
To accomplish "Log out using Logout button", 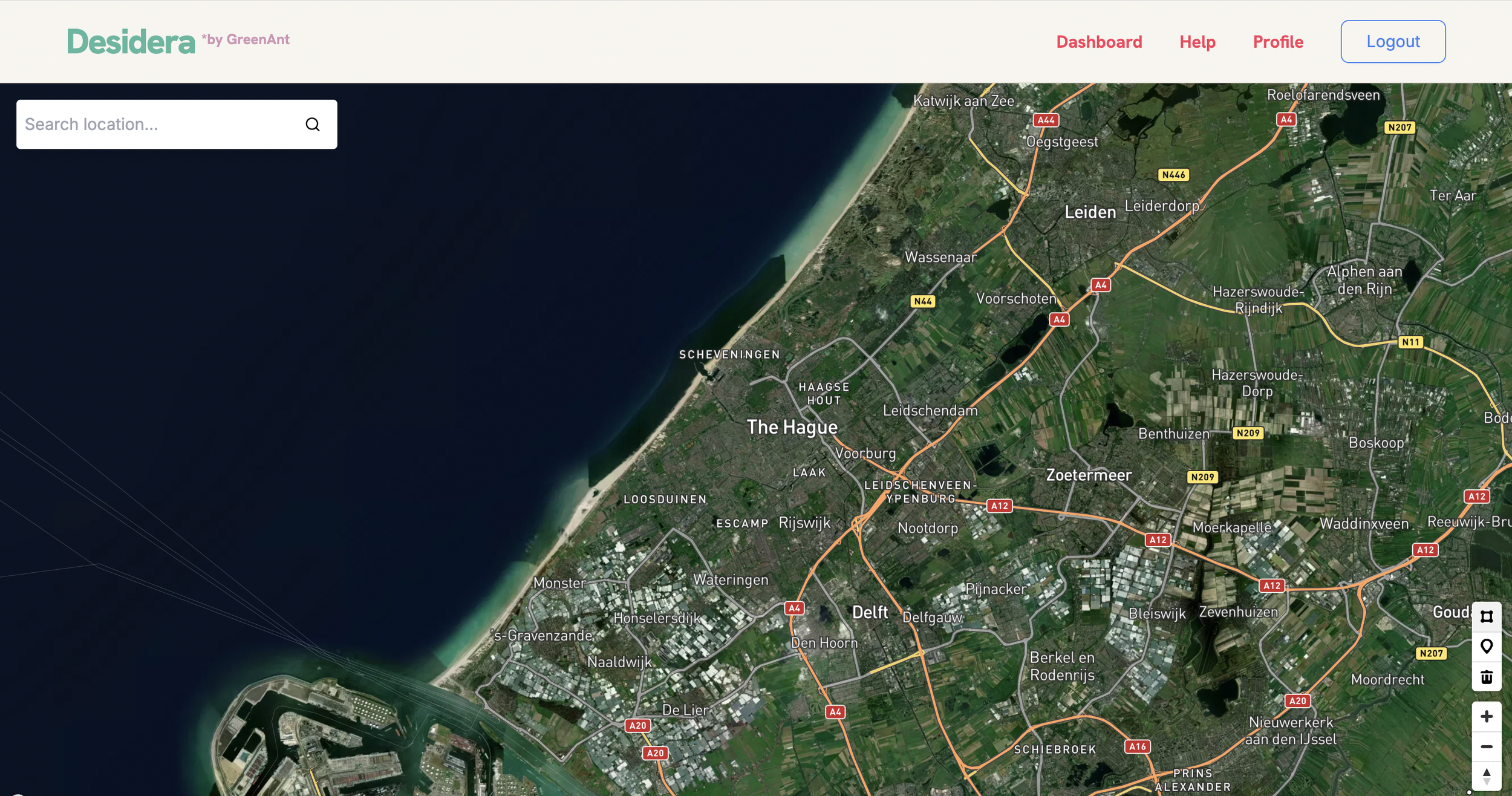I will coord(1393,41).
